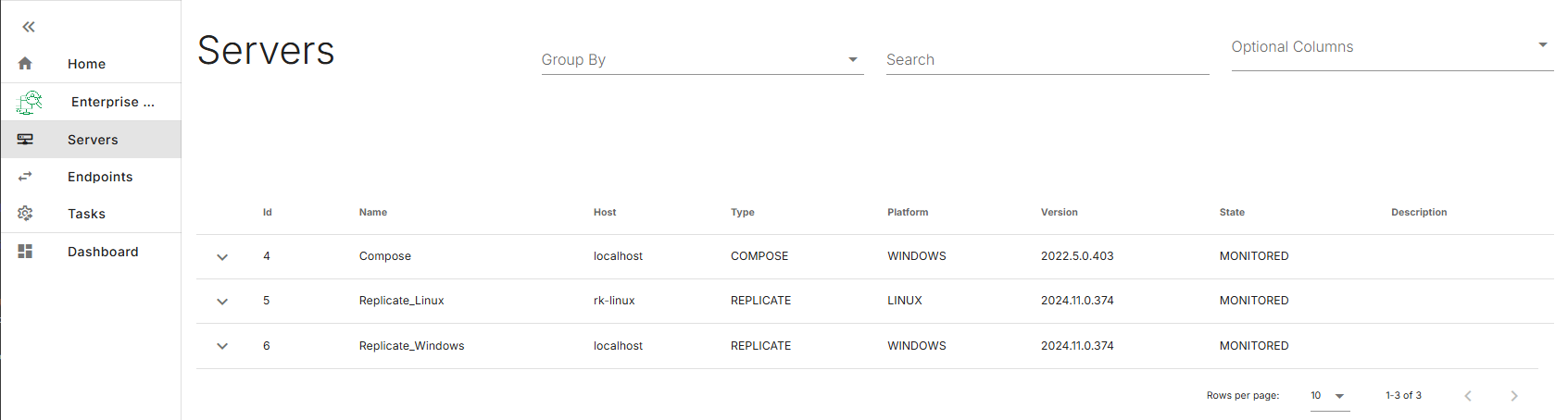Click the Servers sidebar icon
This screenshot has height=420, width=1568.
pyautogui.click(x=25, y=140)
